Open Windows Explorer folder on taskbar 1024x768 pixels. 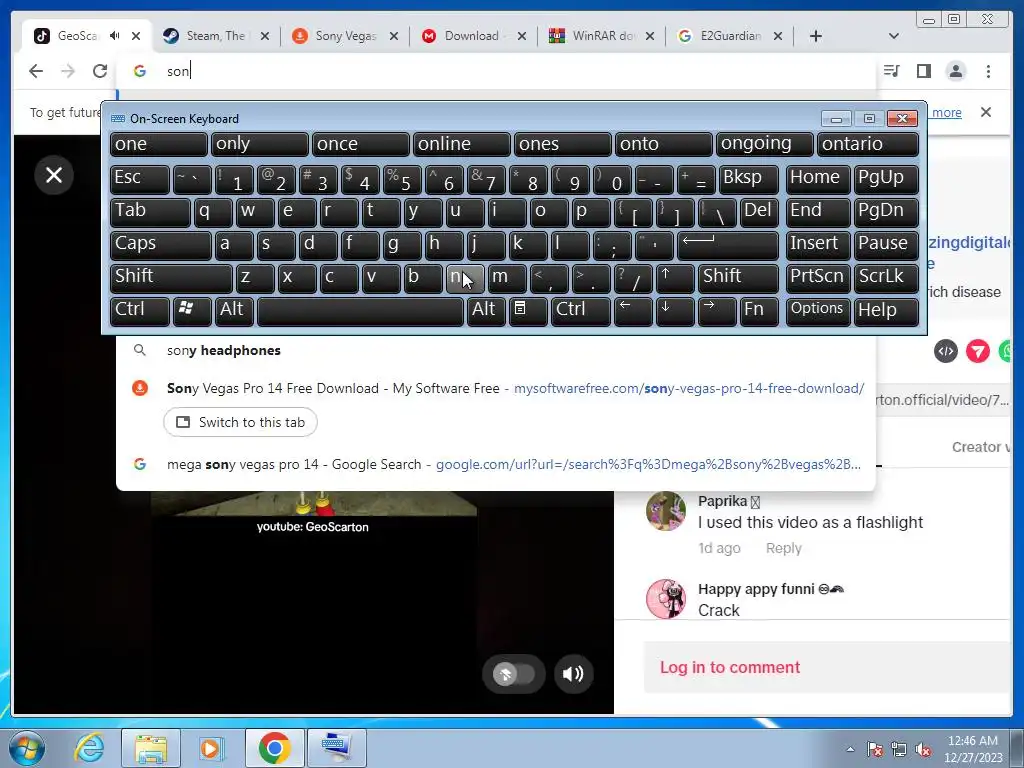click(151, 748)
